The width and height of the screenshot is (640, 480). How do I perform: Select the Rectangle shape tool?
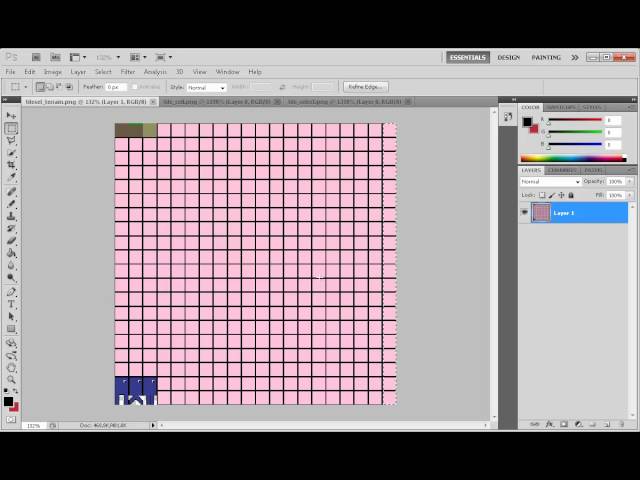click(x=11, y=329)
